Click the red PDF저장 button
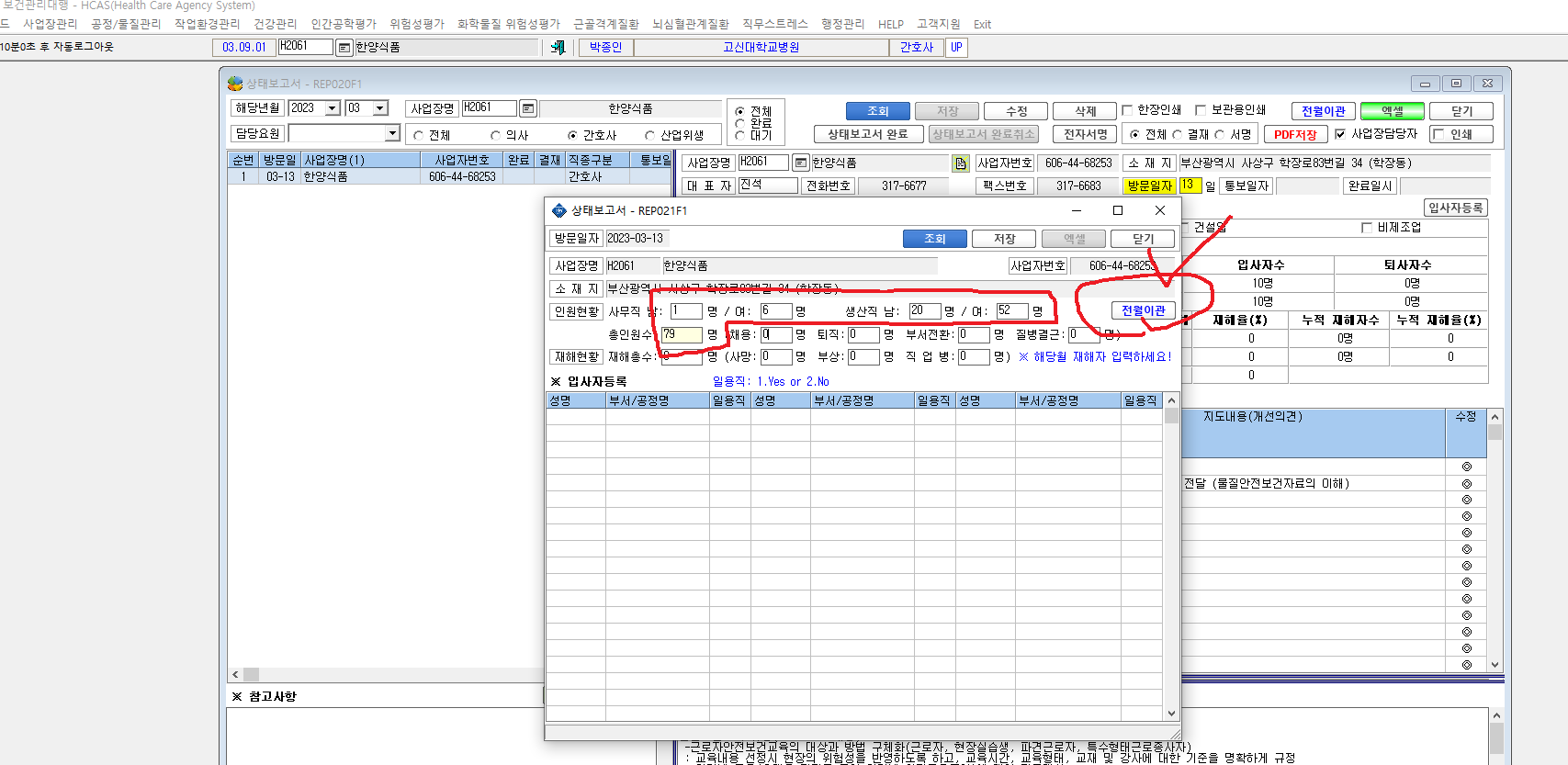 [x=1295, y=134]
